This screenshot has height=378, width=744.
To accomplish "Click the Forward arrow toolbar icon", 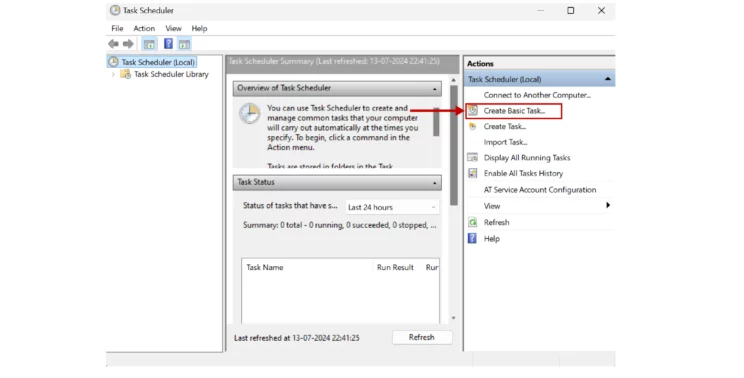I will pyautogui.click(x=128, y=44).
